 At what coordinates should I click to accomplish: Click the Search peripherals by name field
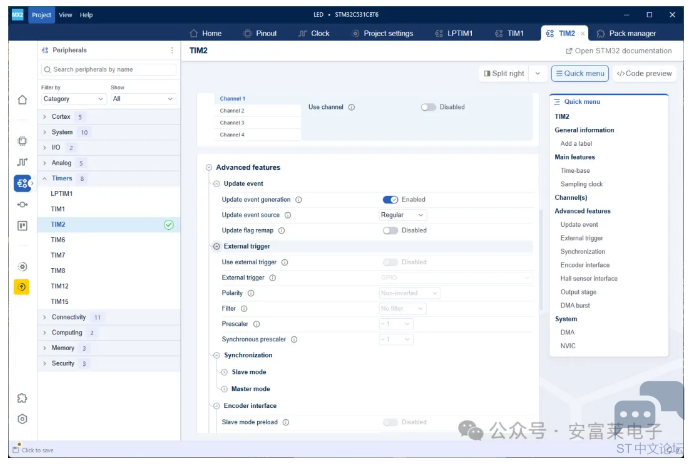coord(108,69)
